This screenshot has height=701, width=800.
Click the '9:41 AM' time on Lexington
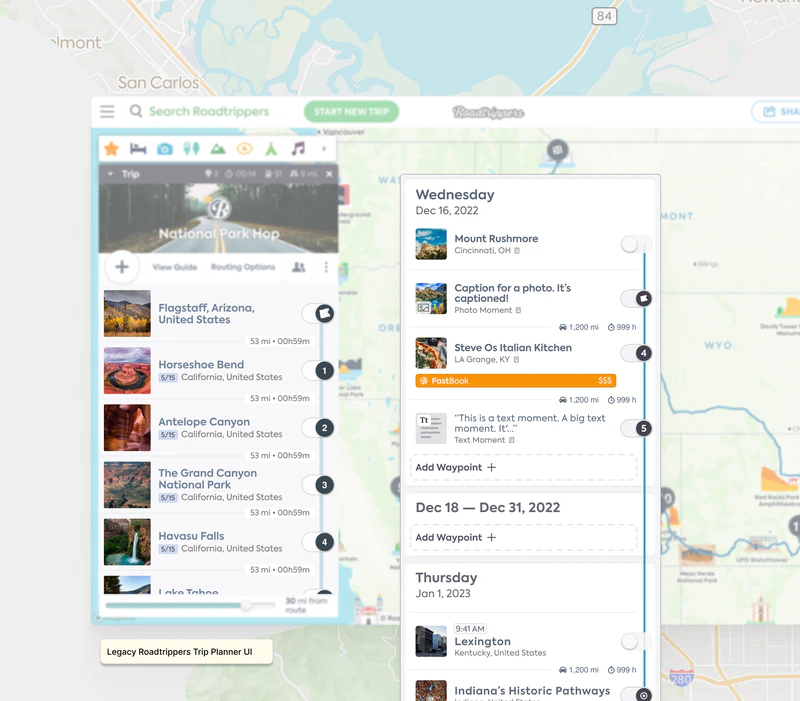470,629
